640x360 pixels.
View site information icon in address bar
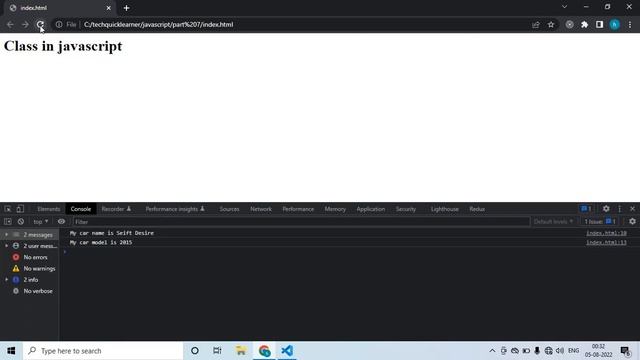pos(59,24)
